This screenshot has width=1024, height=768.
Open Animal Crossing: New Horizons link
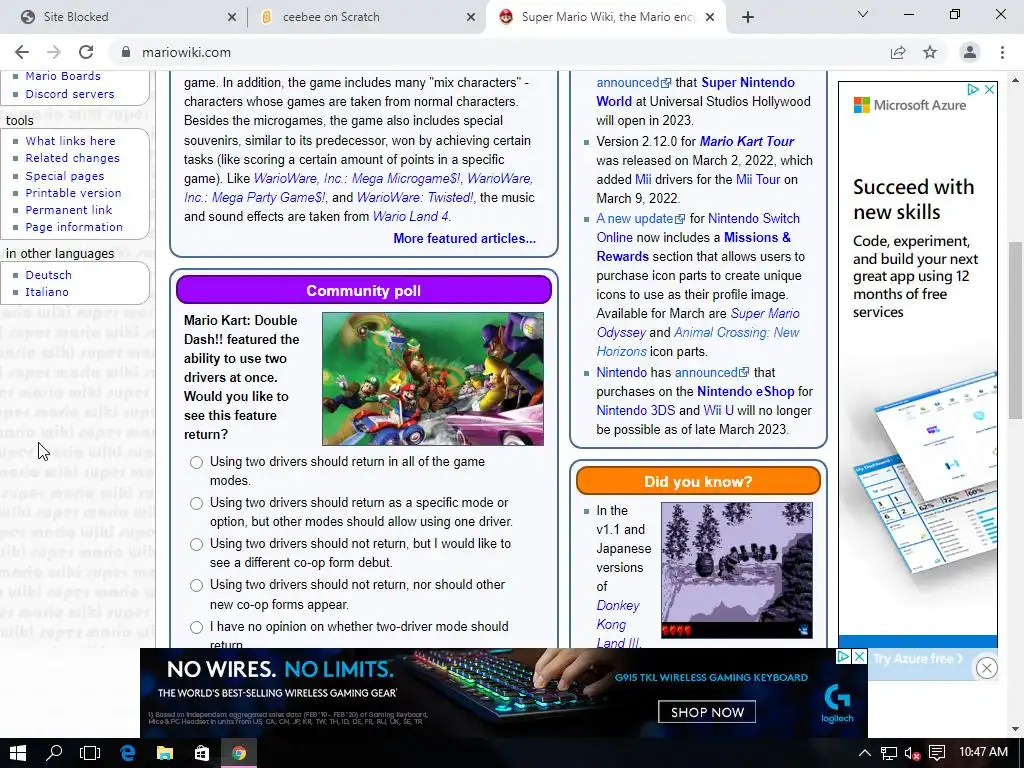pos(697,342)
